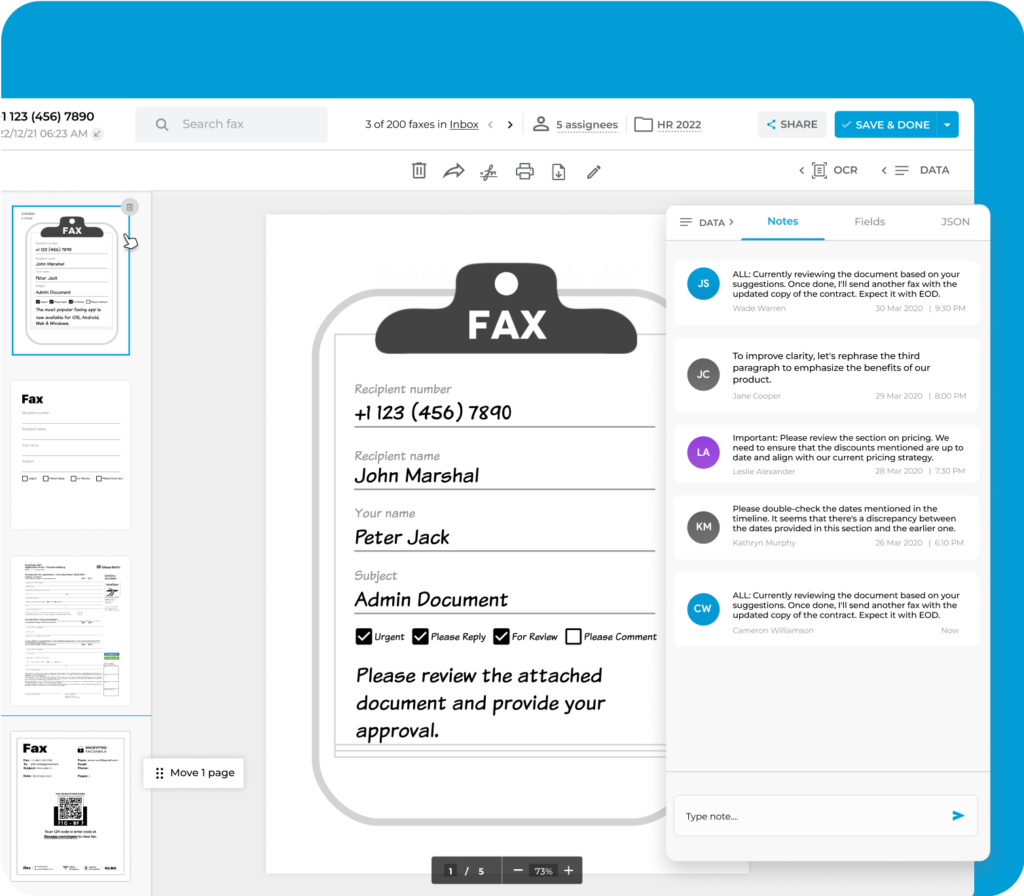Open the SAVE & DONE dropdown arrow
Viewport: 1024px width, 896px height.
coord(946,124)
